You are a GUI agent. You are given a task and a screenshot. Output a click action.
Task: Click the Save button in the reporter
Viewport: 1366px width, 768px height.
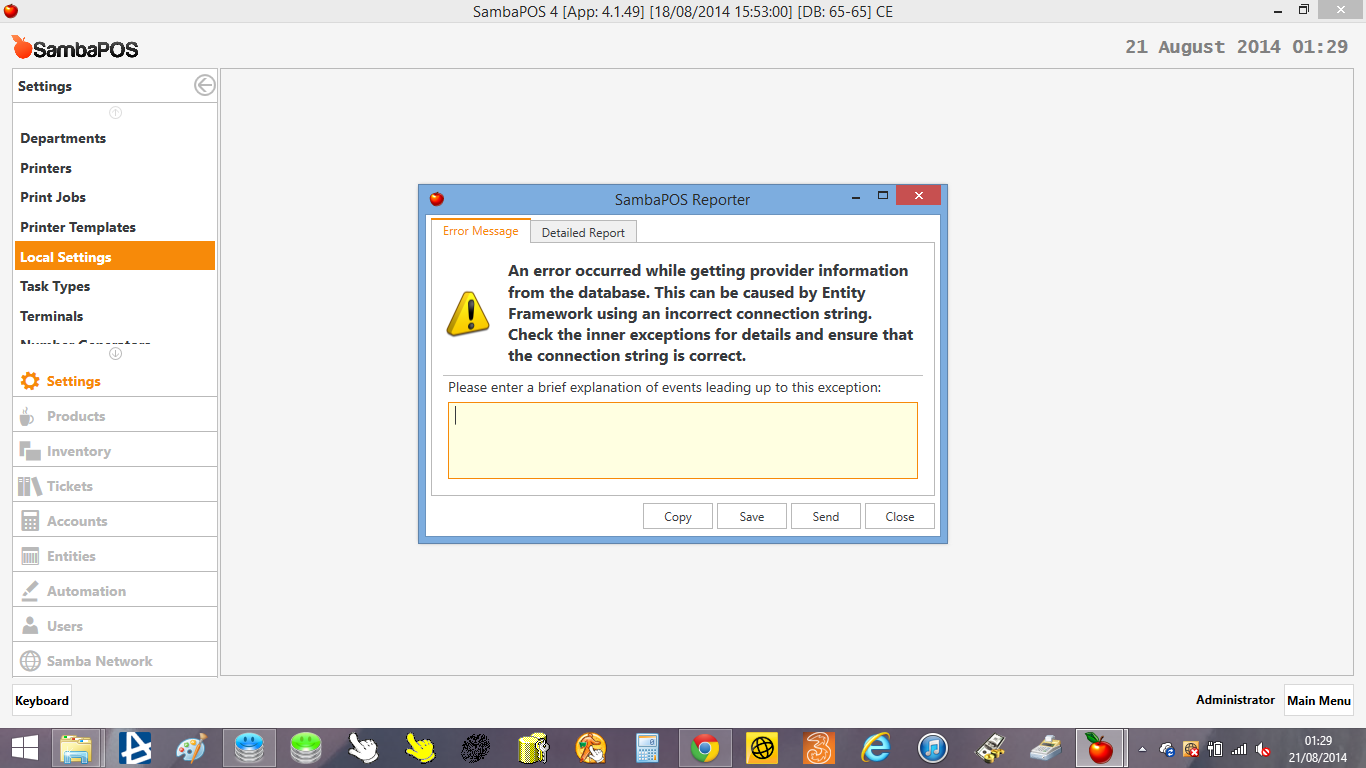[752, 516]
